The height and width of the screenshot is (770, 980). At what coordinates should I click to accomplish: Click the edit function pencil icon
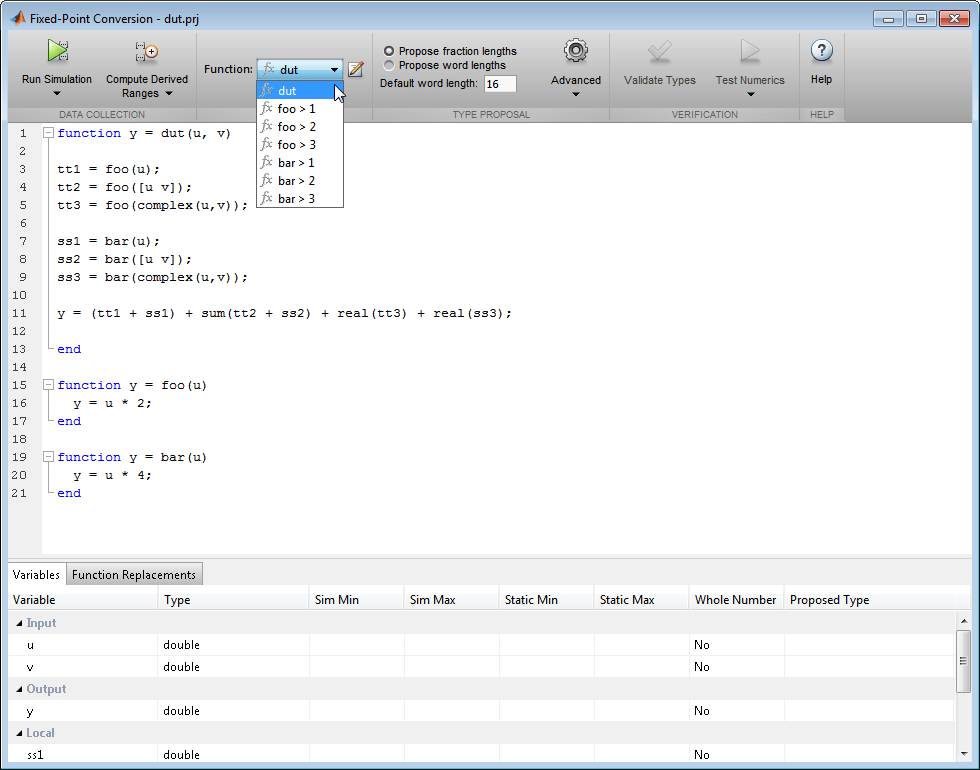355,70
